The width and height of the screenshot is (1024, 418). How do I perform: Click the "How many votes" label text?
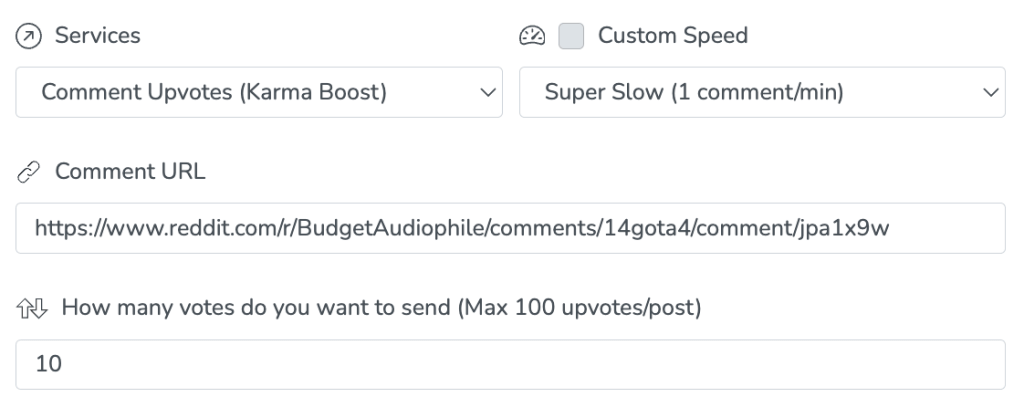pos(255,307)
